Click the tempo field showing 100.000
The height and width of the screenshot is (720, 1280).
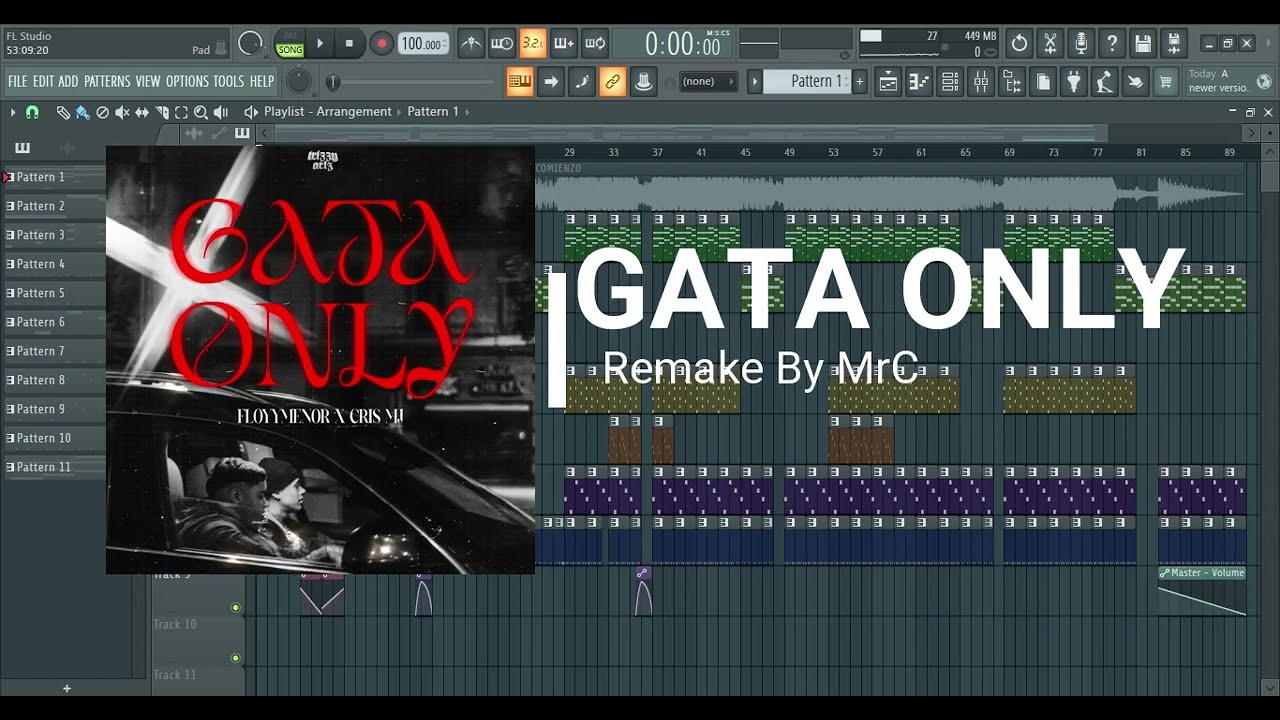point(424,44)
